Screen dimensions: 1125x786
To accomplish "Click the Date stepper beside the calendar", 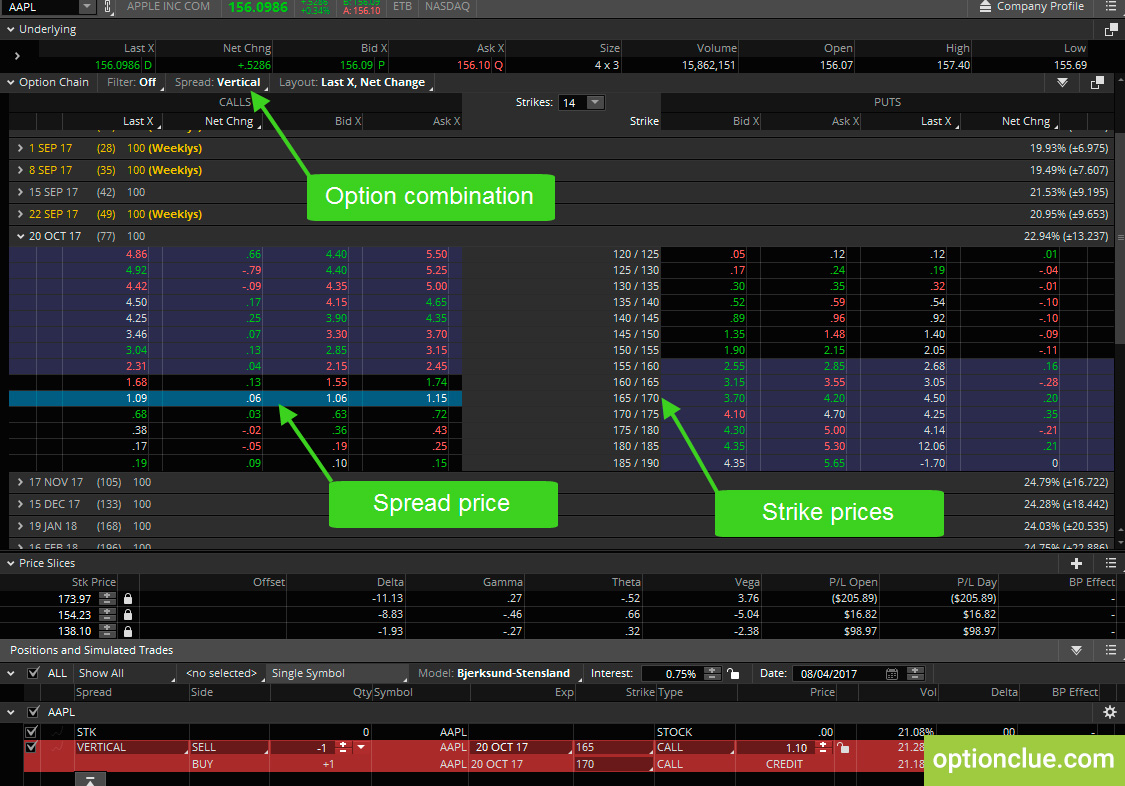I will point(915,673).
